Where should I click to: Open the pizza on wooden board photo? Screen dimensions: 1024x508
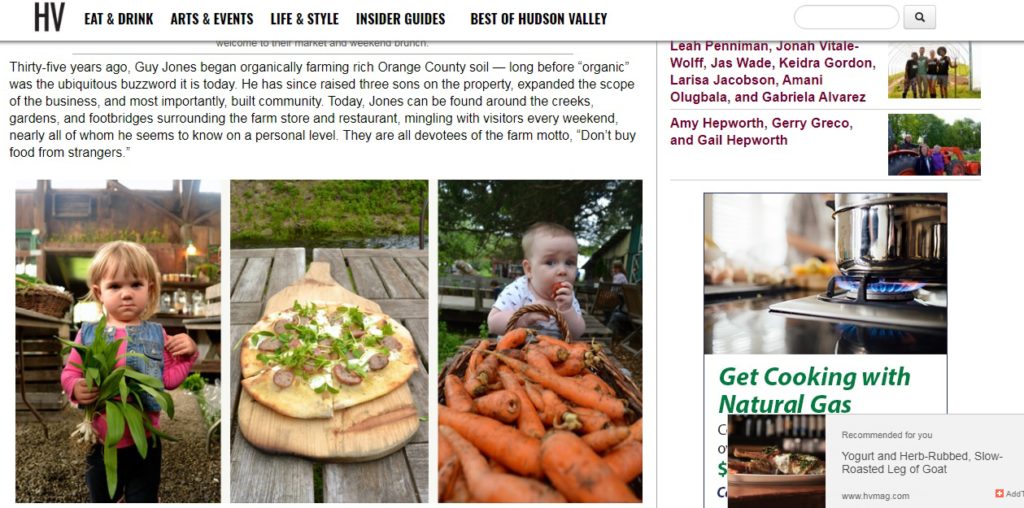click(x=329, y=341)
